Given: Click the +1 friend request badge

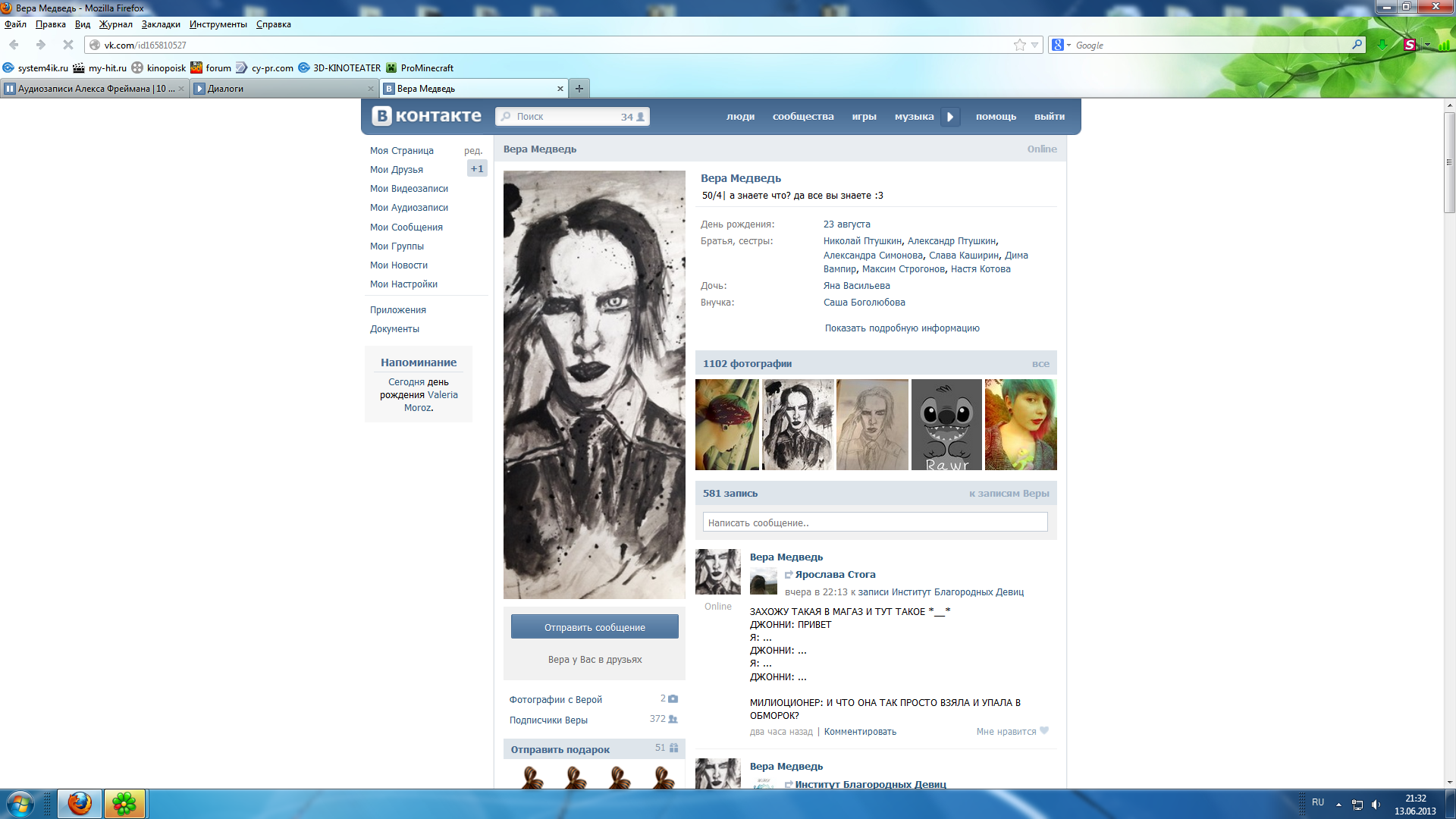Looking at the screenshot, I should point(477,169).
